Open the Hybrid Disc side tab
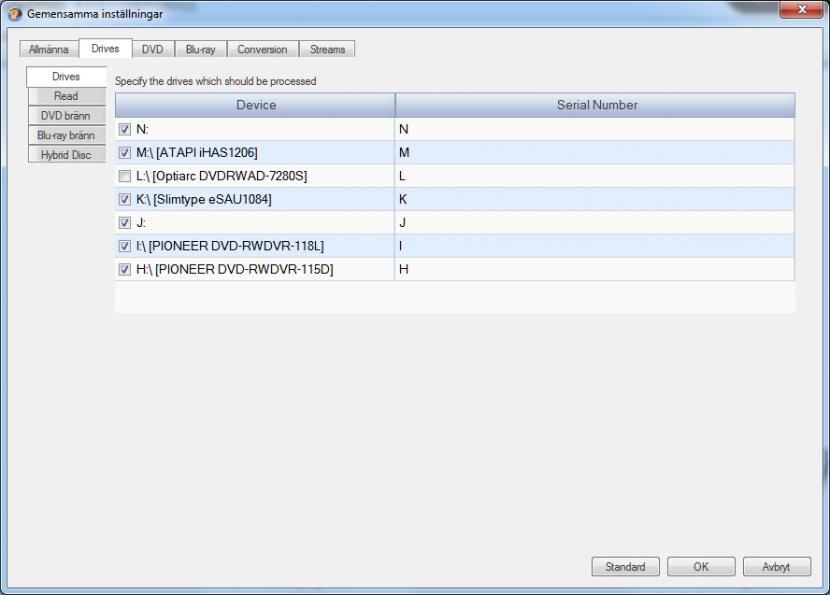Image resolution: width=830 pixels, height=595 pixels. click(66, 155)
